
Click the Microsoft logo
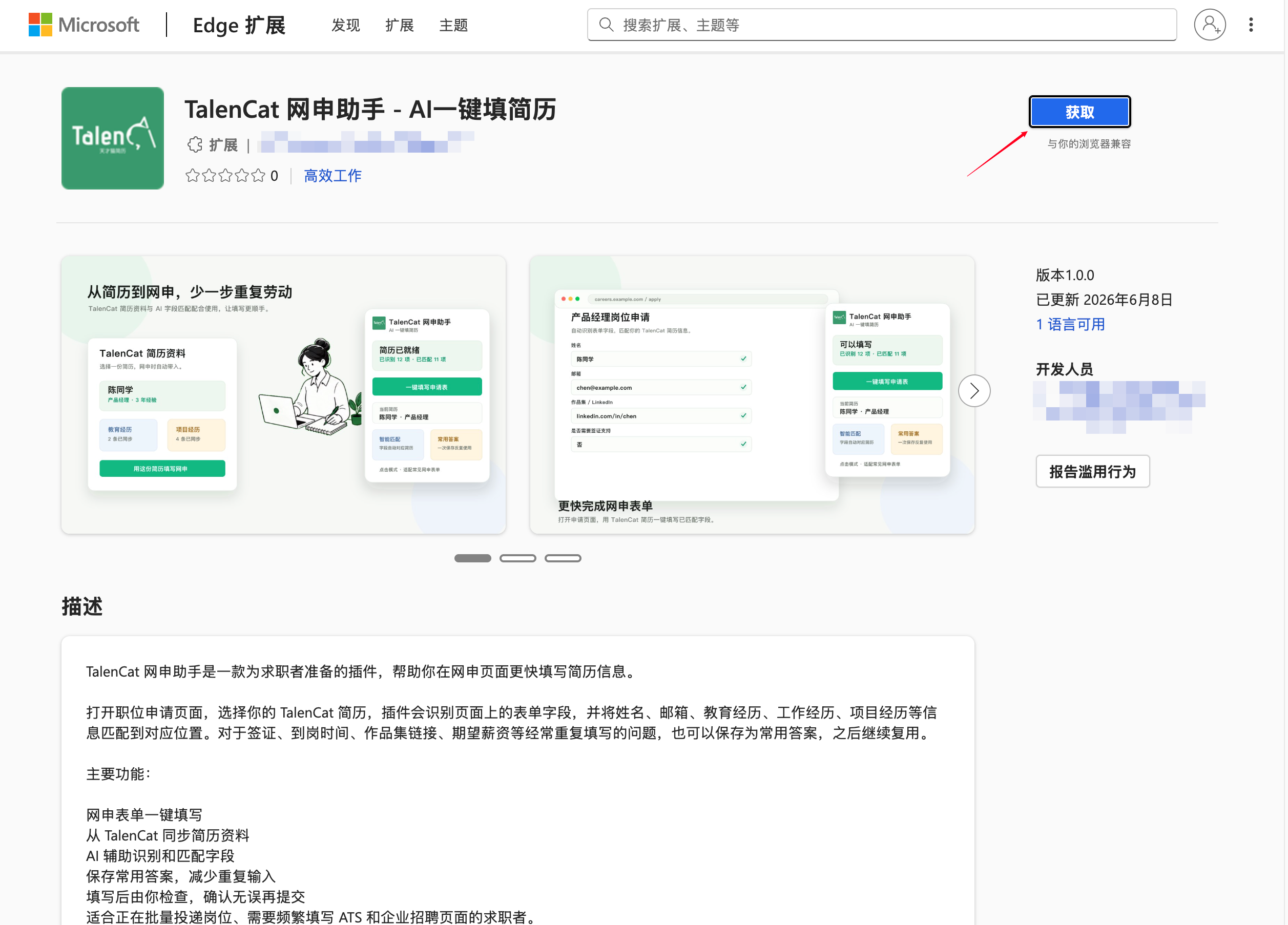tap(84, 25)
